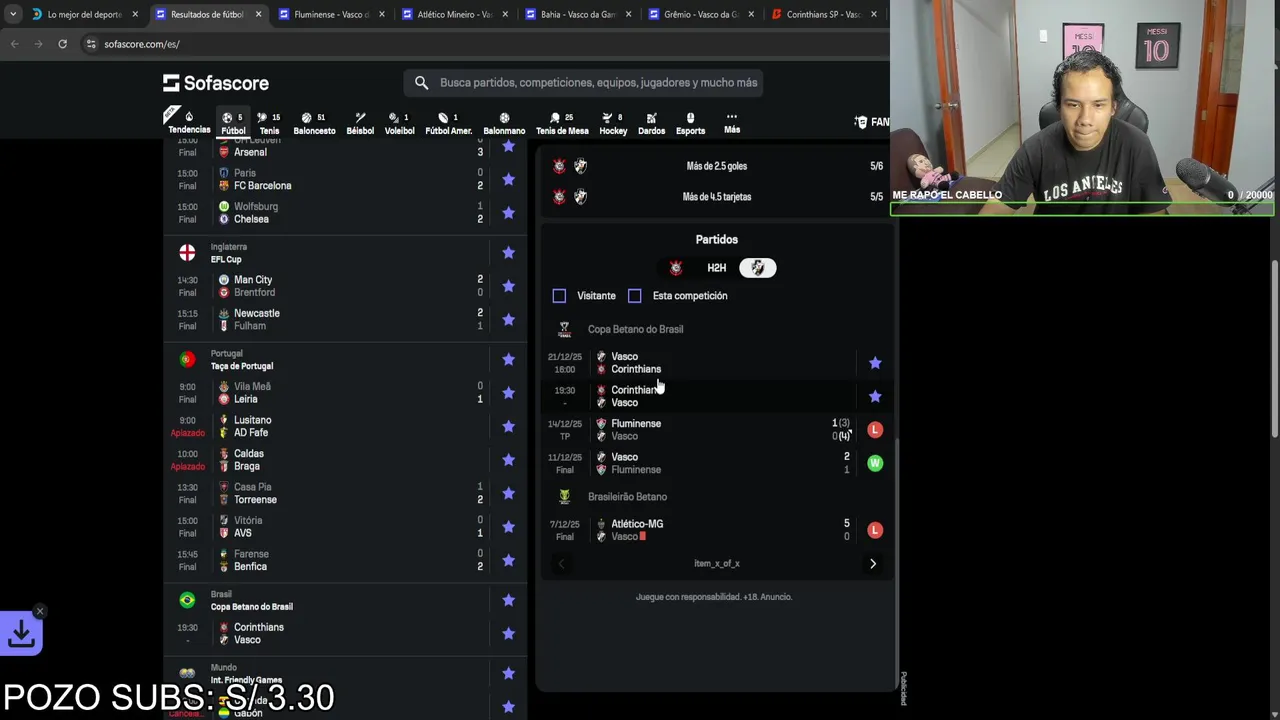Click the blue download icon

point(21,632)
